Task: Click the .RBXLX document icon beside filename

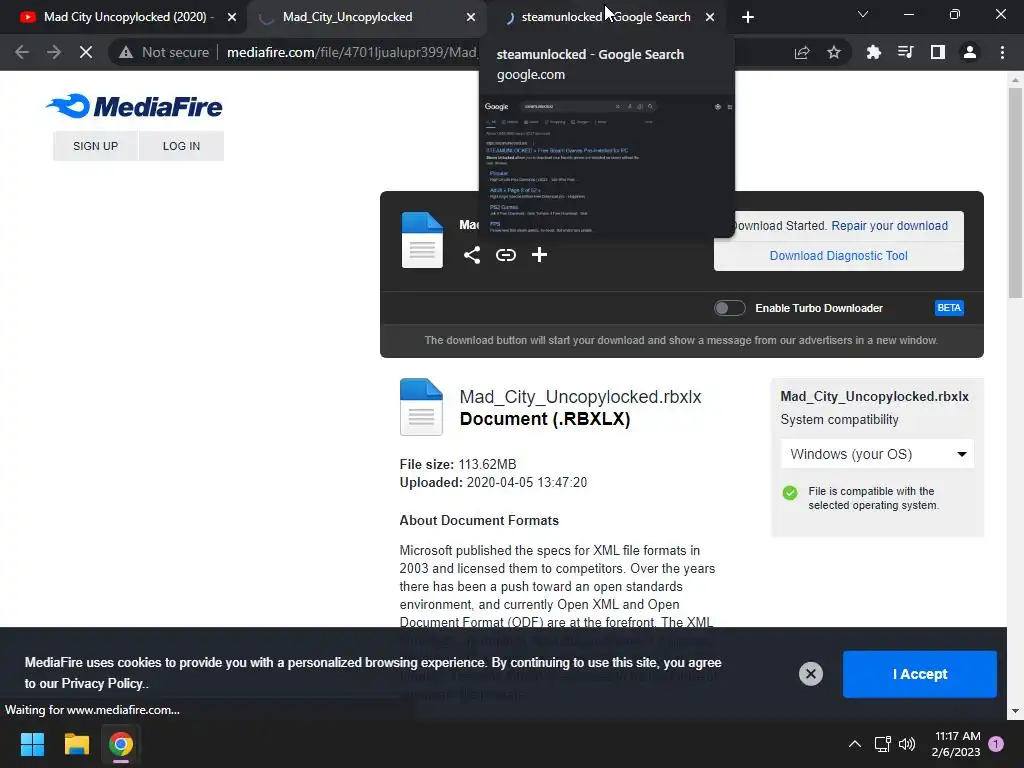Action: [421, 407]
